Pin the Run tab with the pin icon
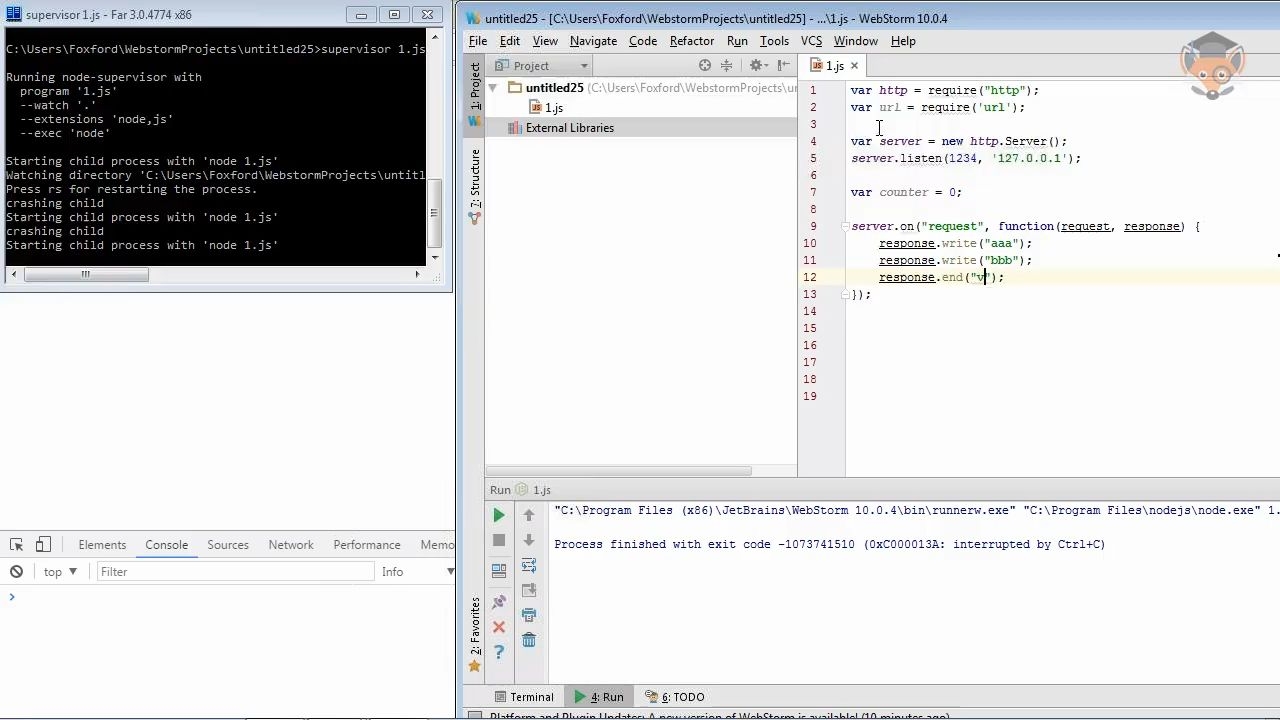This screenshot has width=1280, height=720. (499, 602)
